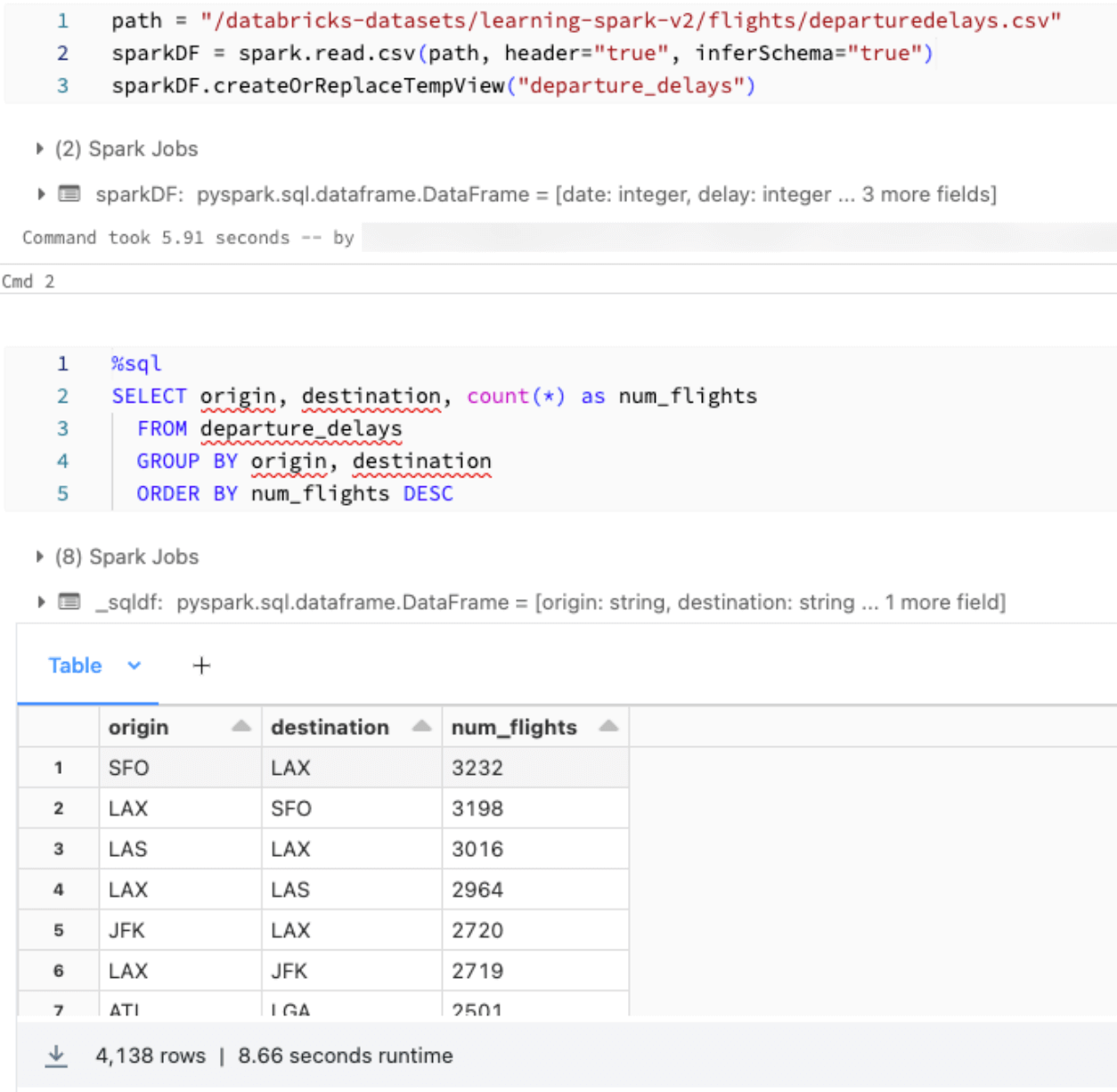The height and width of the screenshot is (1092, 1117).
Task: Click into the createOrReplaceTempView code line
Action: tap(433, 86)
